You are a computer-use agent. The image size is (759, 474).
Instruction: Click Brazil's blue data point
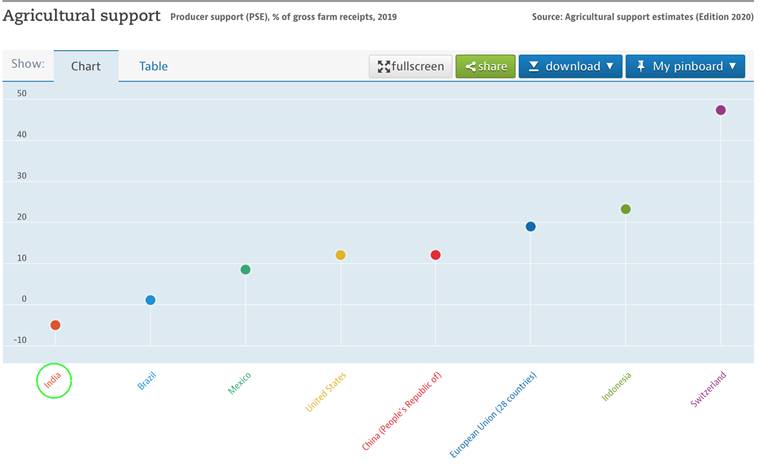[x=150, y=300]
